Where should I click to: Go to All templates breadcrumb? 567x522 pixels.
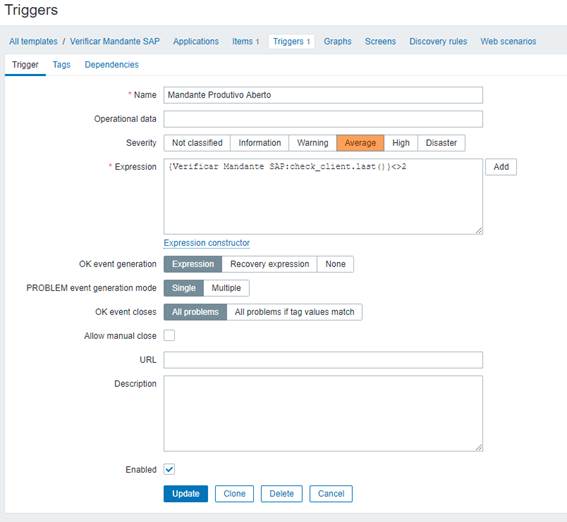coord(33,41)
